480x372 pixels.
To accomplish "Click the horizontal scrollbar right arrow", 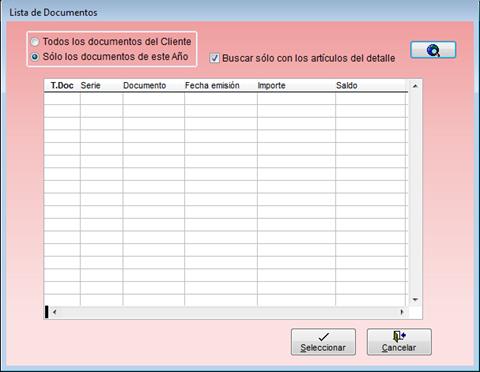I will click(x=402, y=312).
